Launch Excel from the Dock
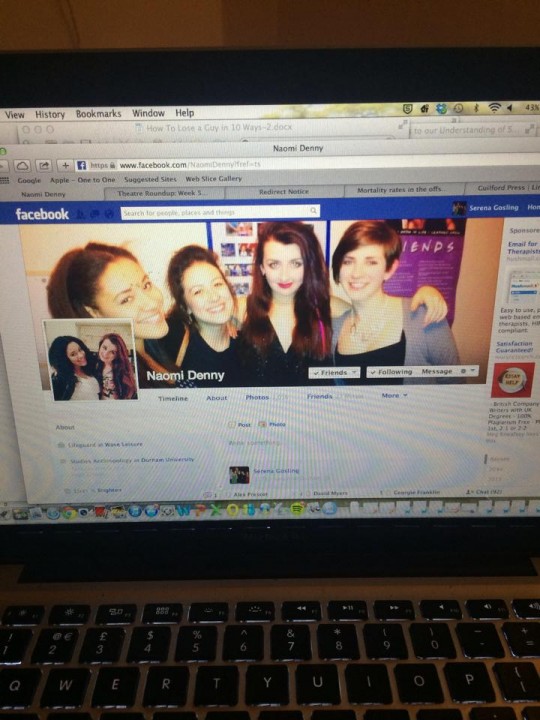The width and height of the screenshot is (540, 720). point(215,509)
